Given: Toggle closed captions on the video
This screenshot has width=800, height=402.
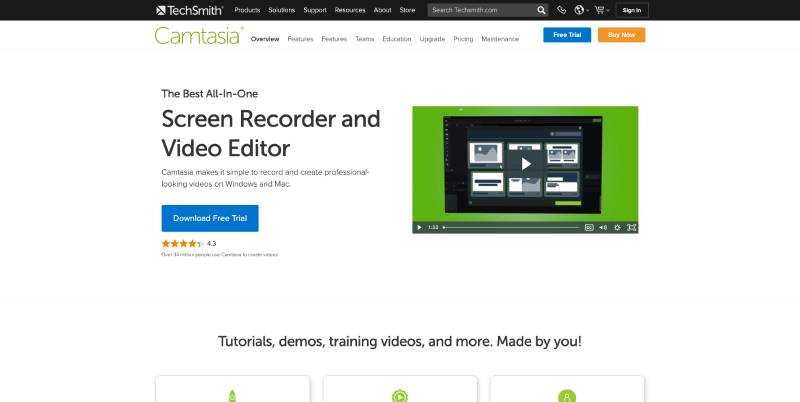Looking at the screenshot, I should pyautogui.click(x=589, y=228).
